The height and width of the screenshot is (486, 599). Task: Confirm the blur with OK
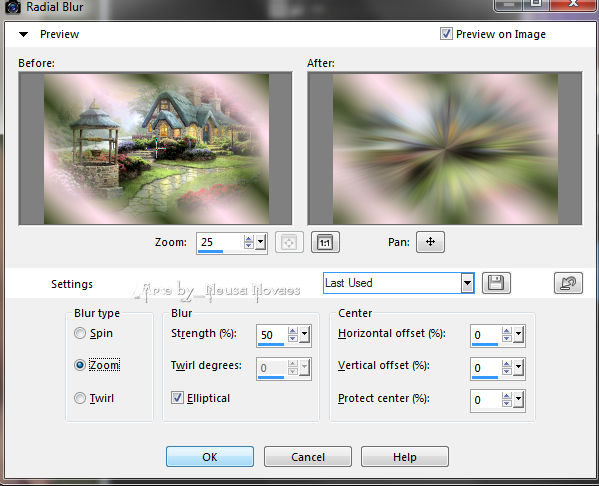coord(210,457)
